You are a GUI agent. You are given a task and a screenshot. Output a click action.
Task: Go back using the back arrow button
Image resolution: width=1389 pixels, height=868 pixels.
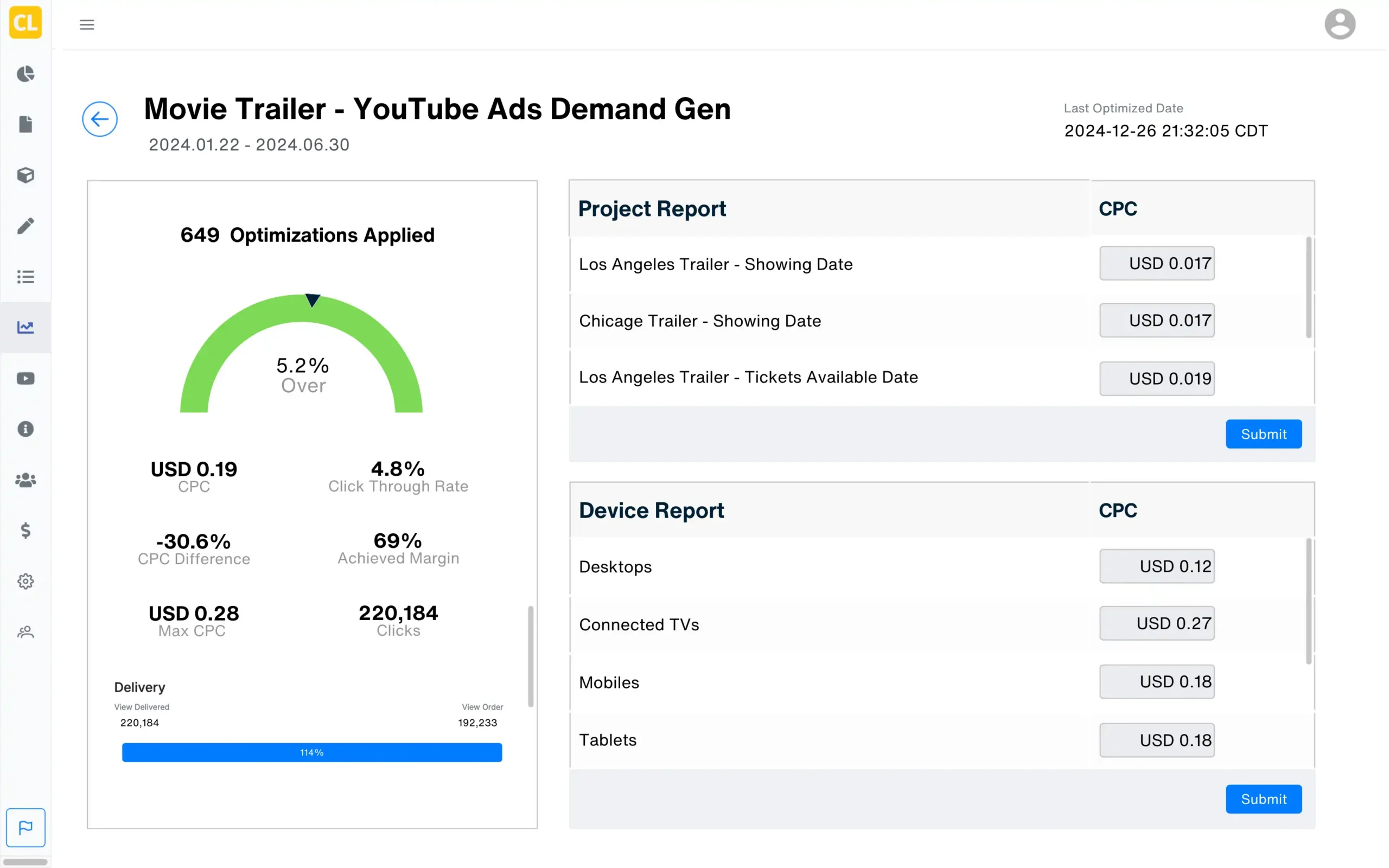pos(100,119)
